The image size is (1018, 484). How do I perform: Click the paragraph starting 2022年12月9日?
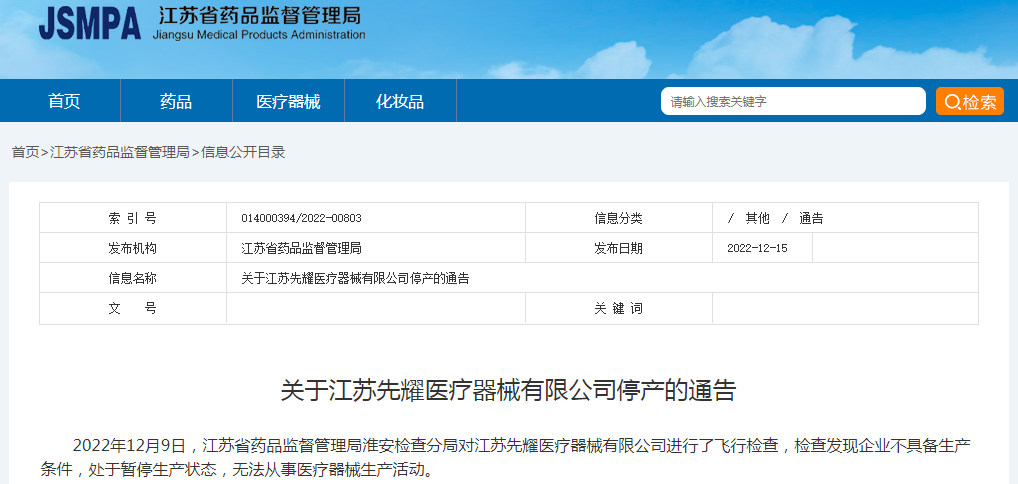505,457
